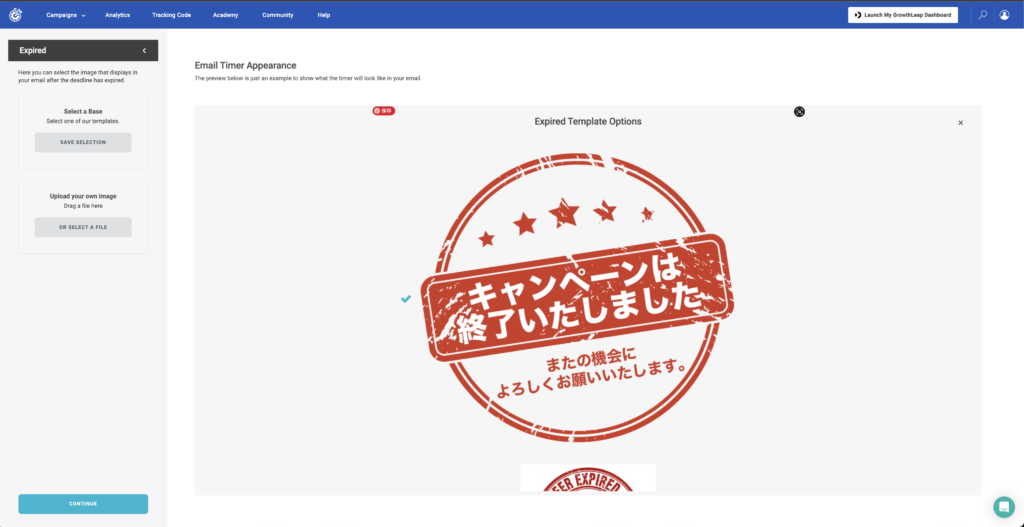The image size is (1024, 527).
Task: Open the Analytics menu item
Action: click(118, 15)
